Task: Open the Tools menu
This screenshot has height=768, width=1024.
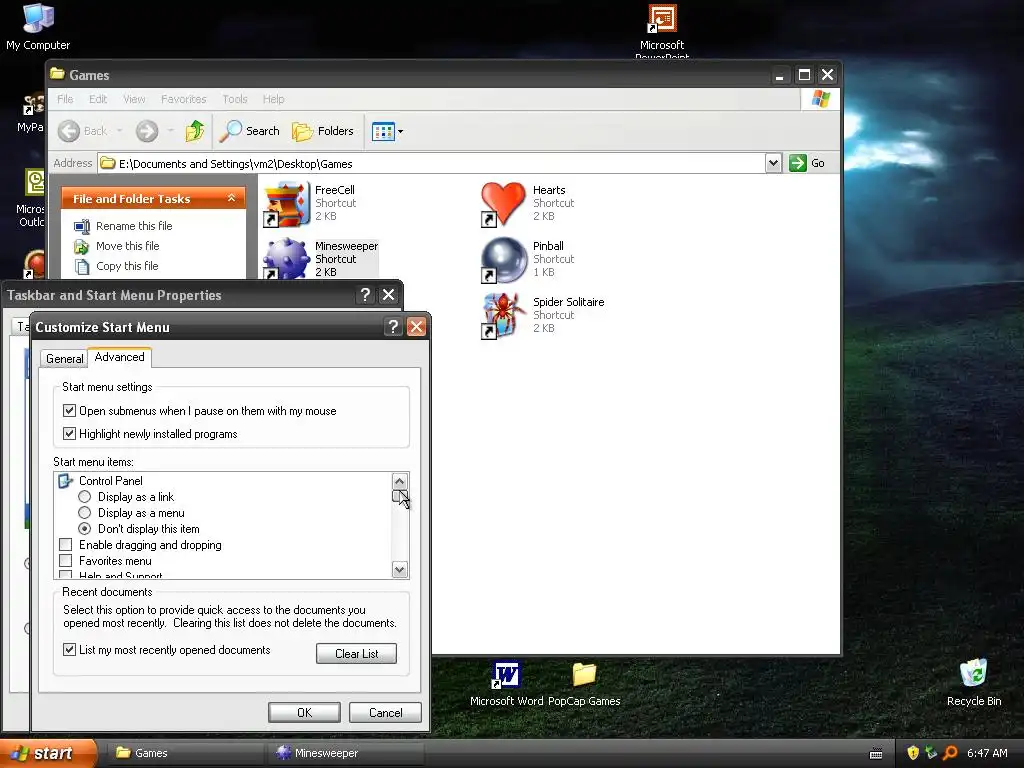Action: pyautogui.click(x=234, y=99)
